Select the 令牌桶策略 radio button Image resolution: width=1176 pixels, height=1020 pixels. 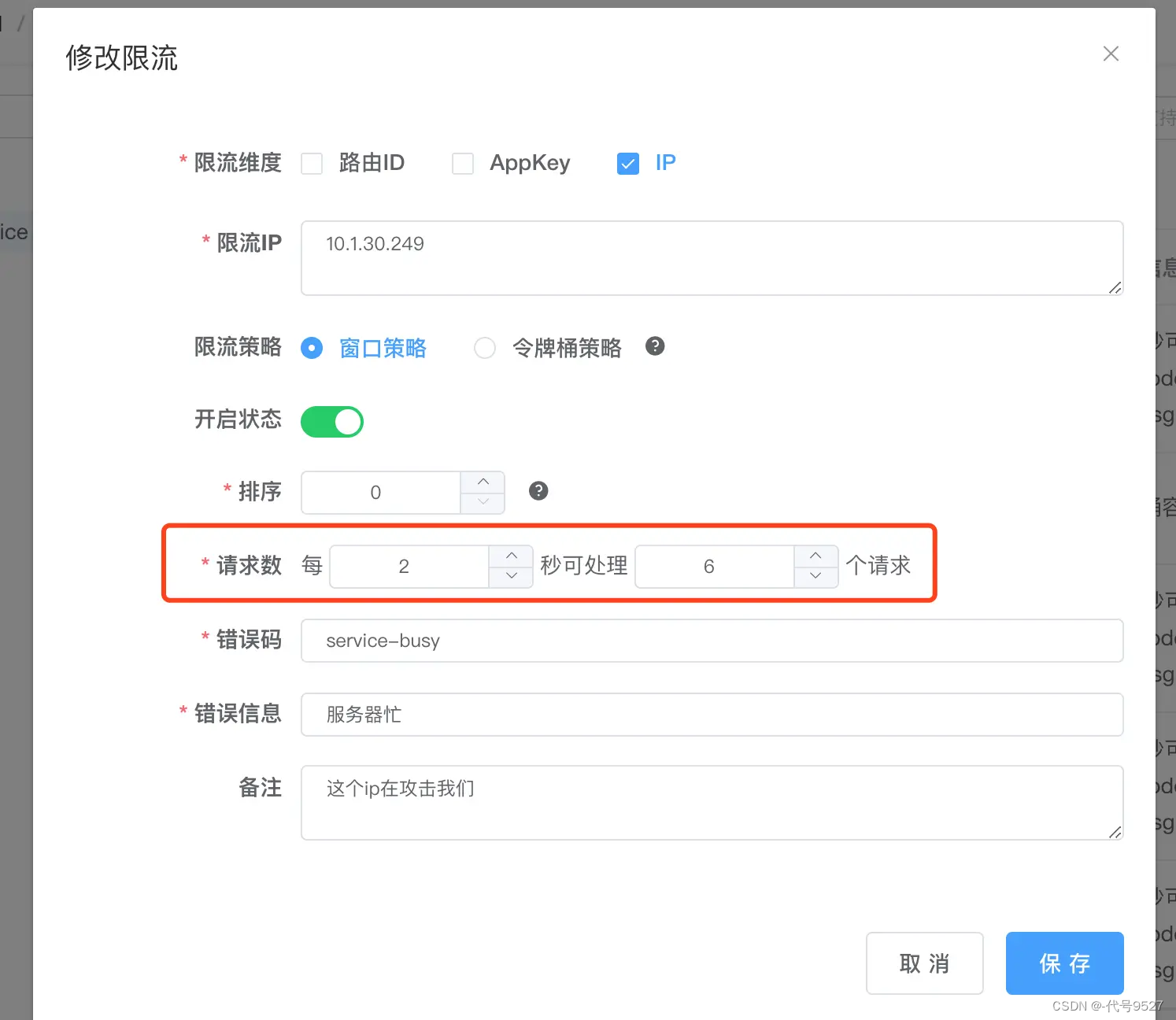coord(485,348)
